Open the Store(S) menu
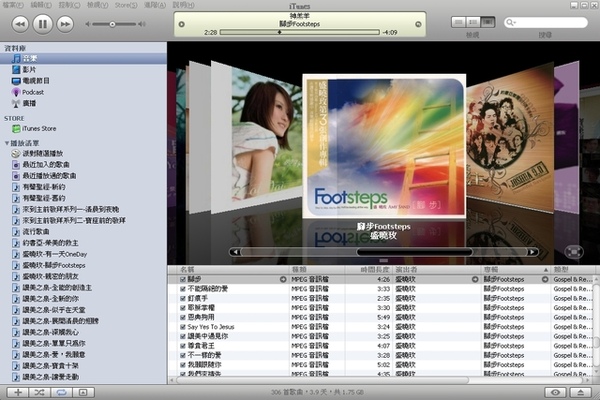 [x=126, y=5]
